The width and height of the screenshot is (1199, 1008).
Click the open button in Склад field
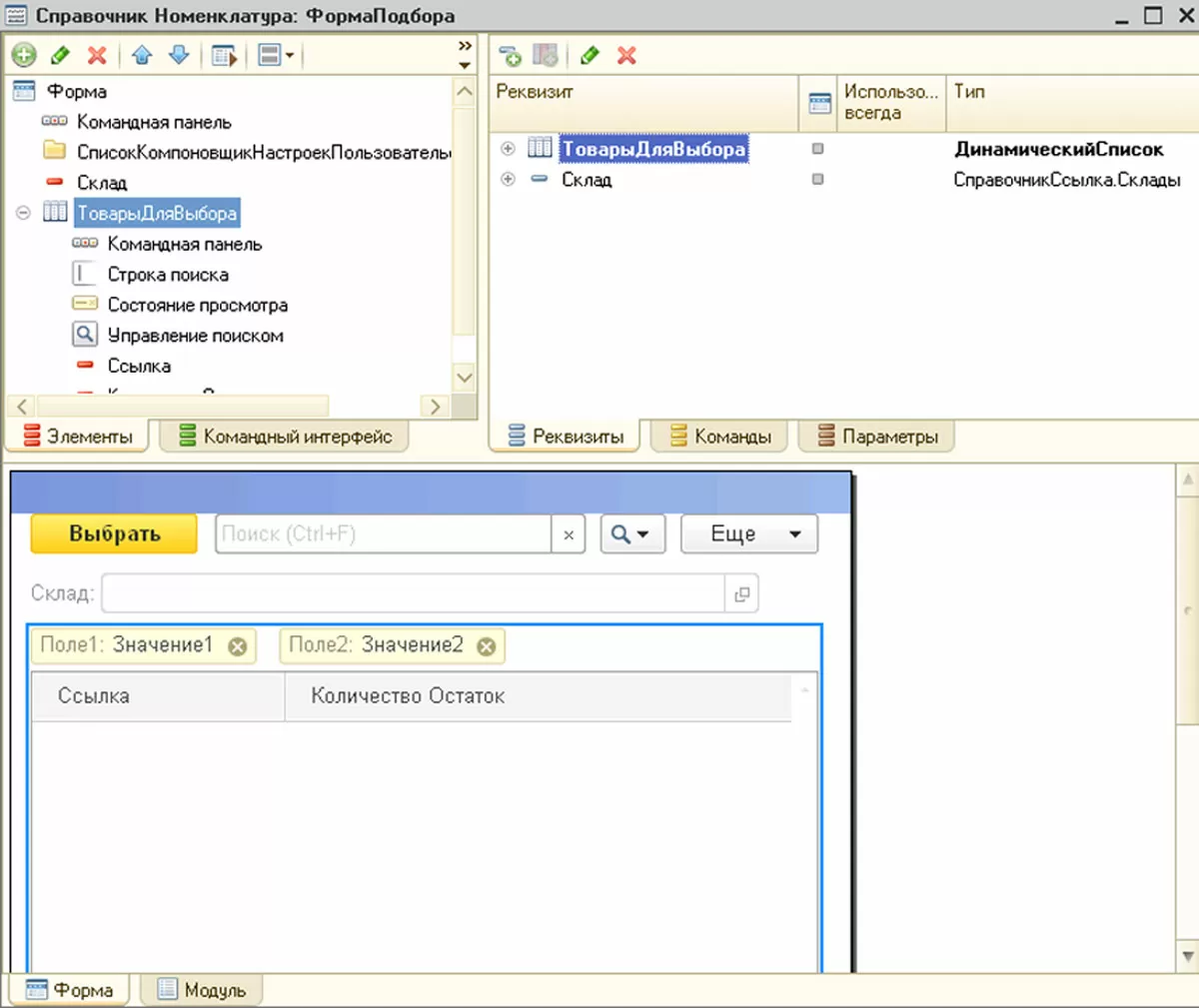pyautogui.click(x=741, y=593)
